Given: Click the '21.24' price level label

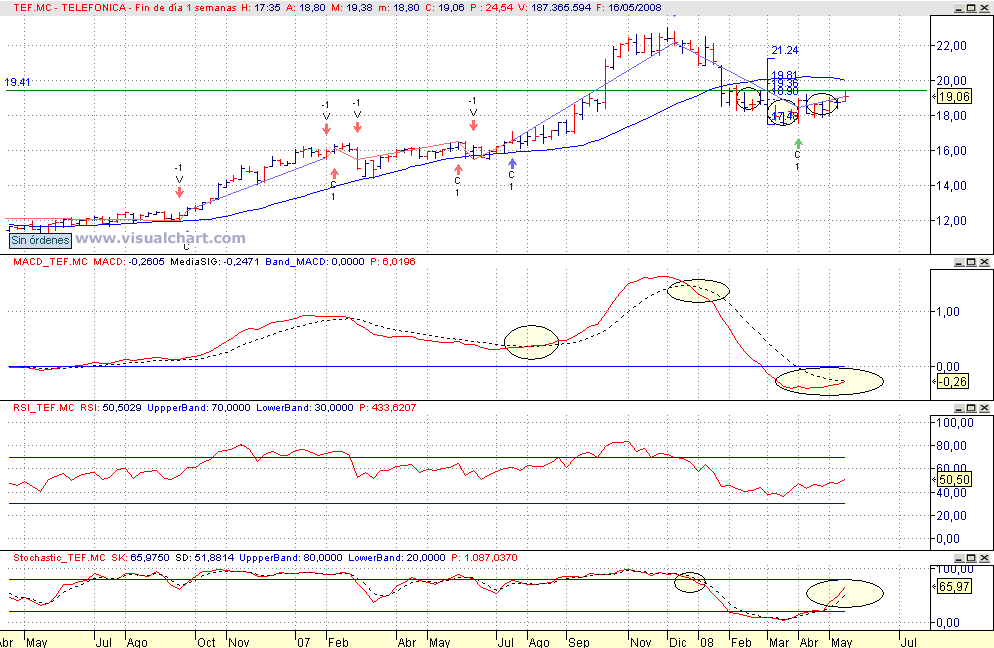Looking at the screenshot, I should click(785, 50).
